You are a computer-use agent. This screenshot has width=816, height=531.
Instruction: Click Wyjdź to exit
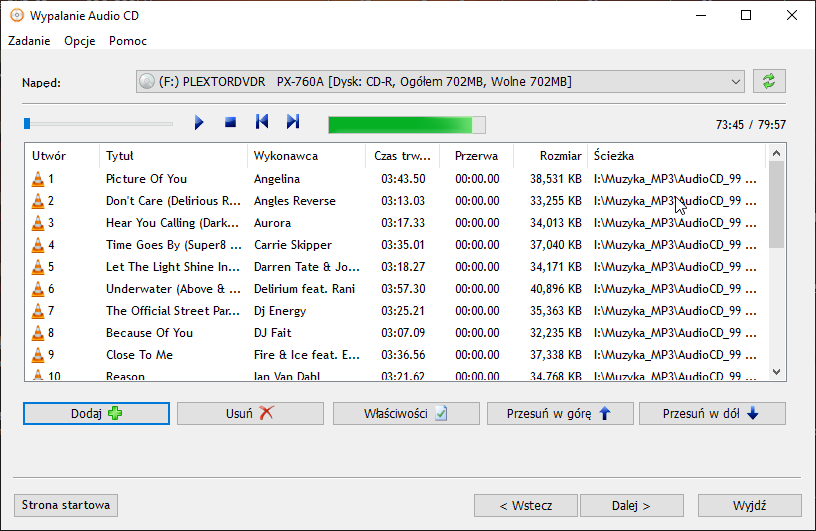749,505
